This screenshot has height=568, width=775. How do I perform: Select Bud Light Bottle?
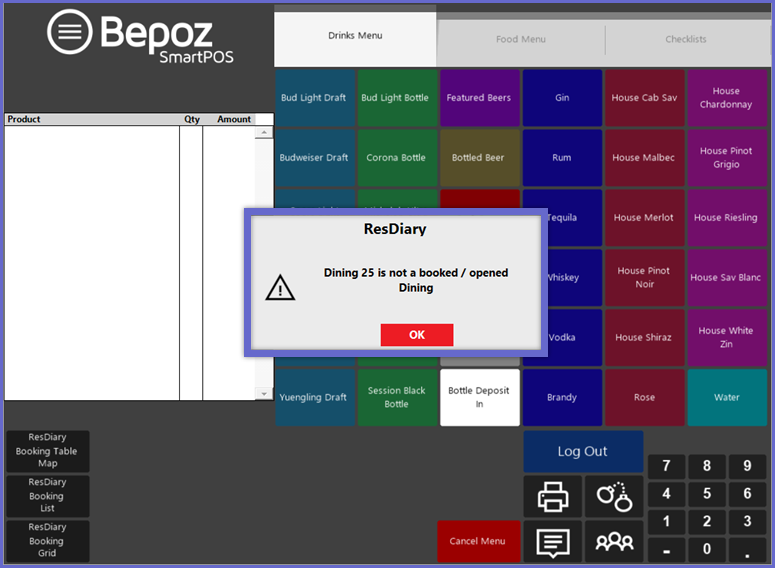pyautogui.click(x=397, y=98)
